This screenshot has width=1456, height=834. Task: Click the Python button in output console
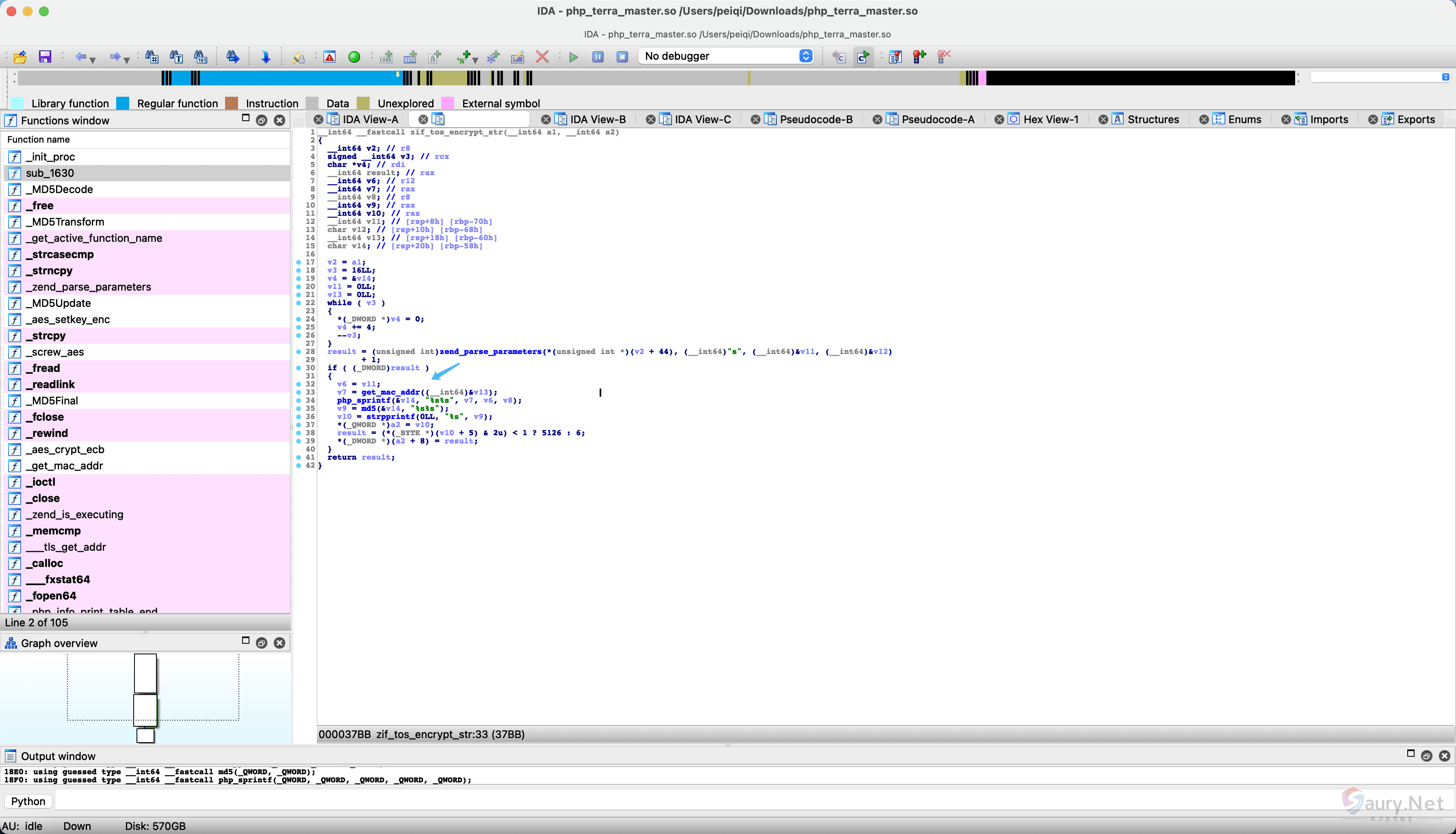coord(28,801)
